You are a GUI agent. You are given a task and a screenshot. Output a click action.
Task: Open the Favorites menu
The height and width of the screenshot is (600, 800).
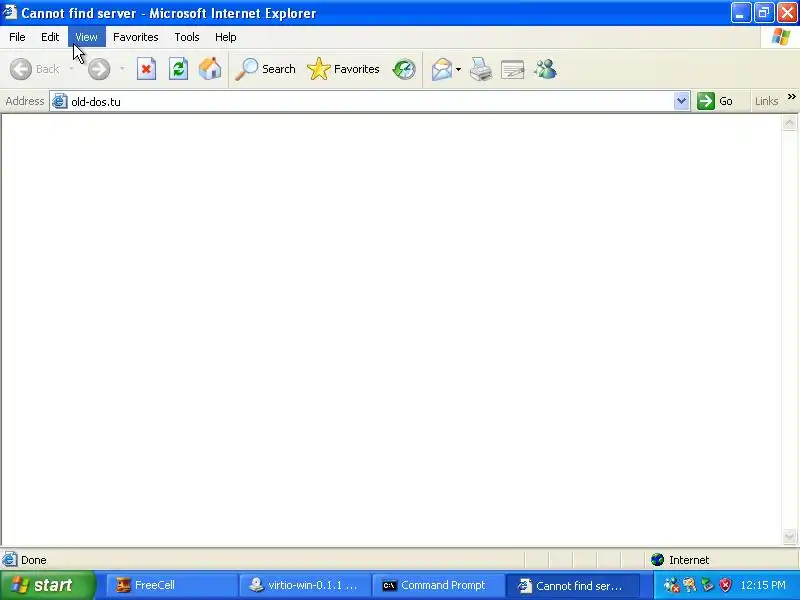[136, 37]
